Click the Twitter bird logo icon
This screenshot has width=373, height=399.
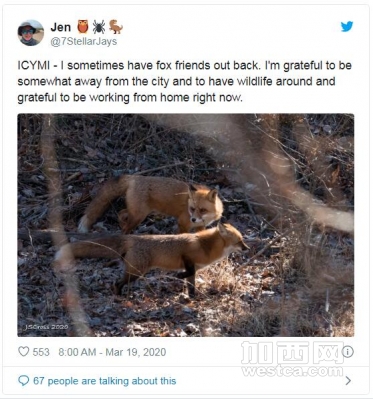click(347, 26)
